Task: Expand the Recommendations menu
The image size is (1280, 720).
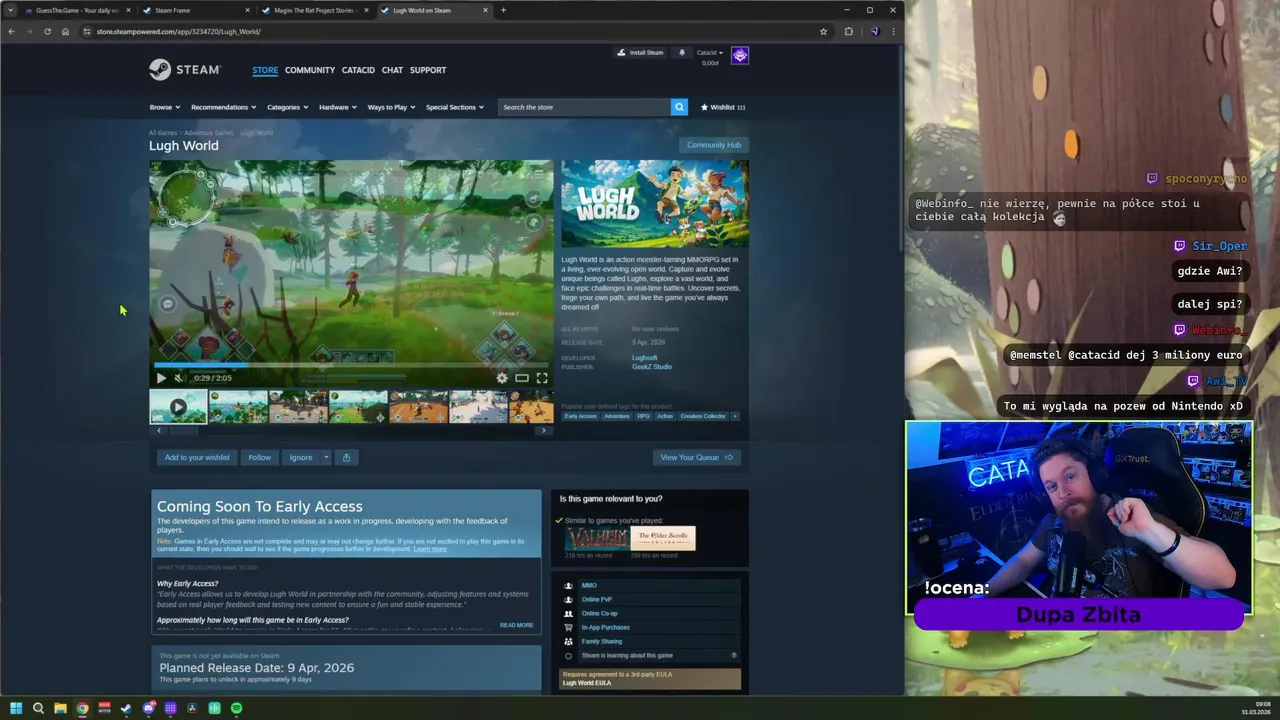Action: pyautogui.click(x=224, y=107)
